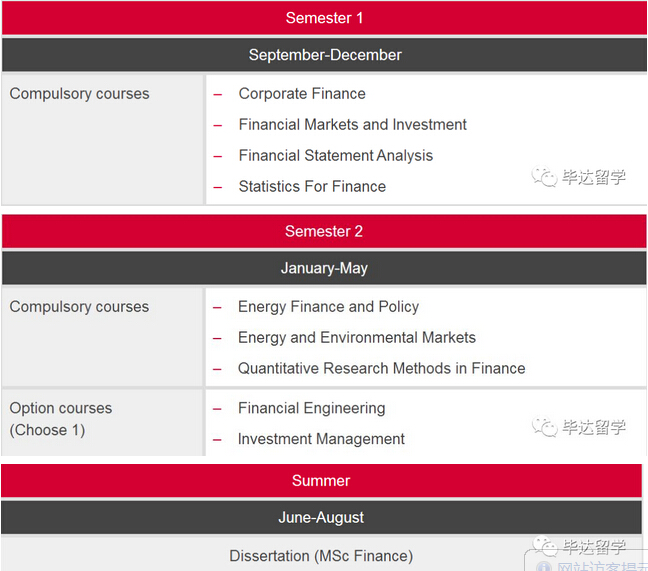Screen dimensions: 648x571
Task: Click WeChat icon beside Investment Management
Action: (544, 427)
